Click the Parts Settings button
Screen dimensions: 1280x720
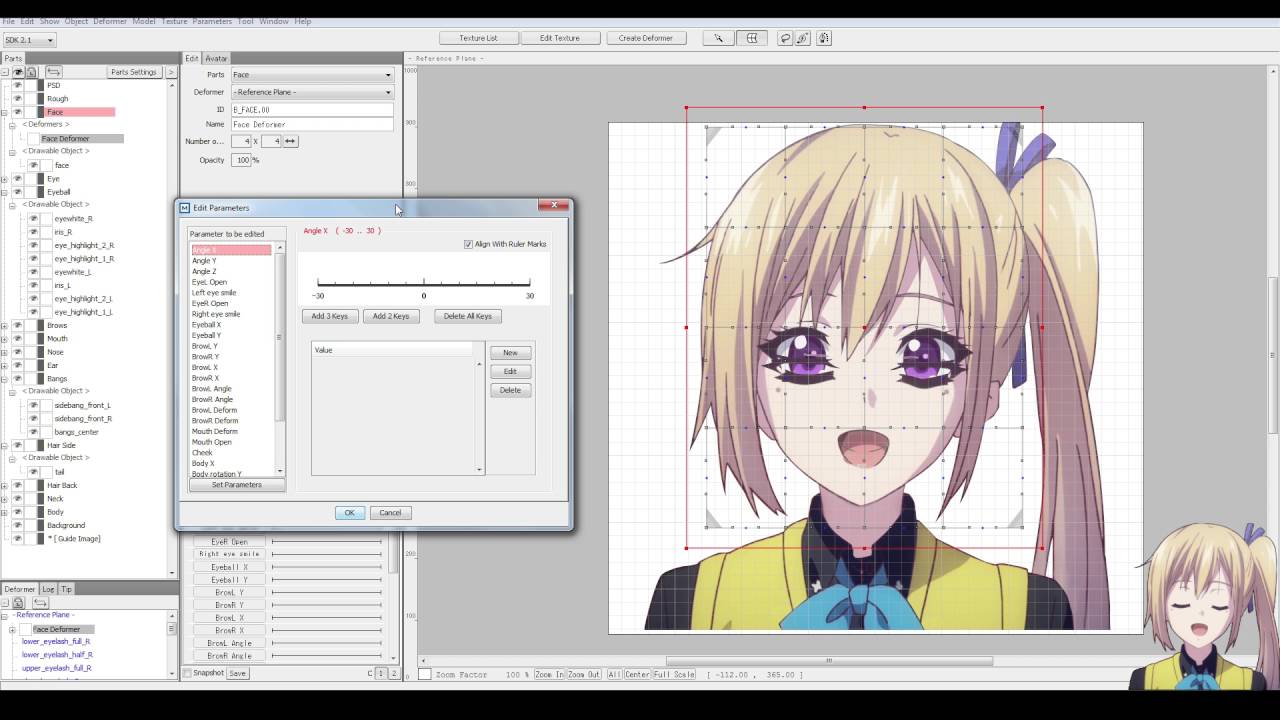134,72
